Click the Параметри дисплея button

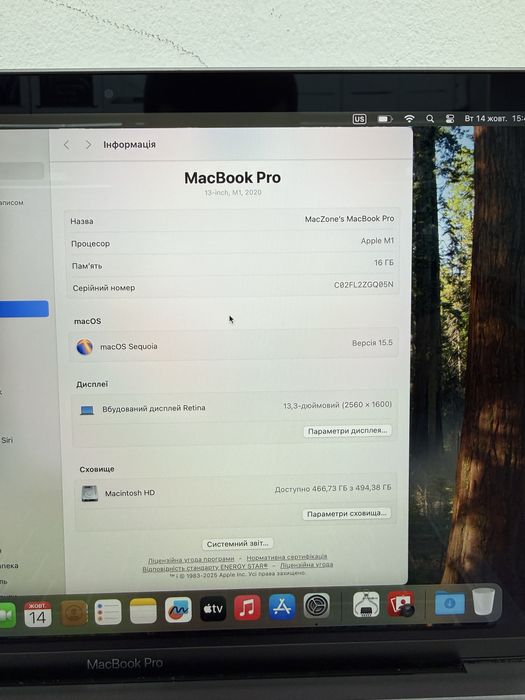pyautogui.click(x=347, y=431)
